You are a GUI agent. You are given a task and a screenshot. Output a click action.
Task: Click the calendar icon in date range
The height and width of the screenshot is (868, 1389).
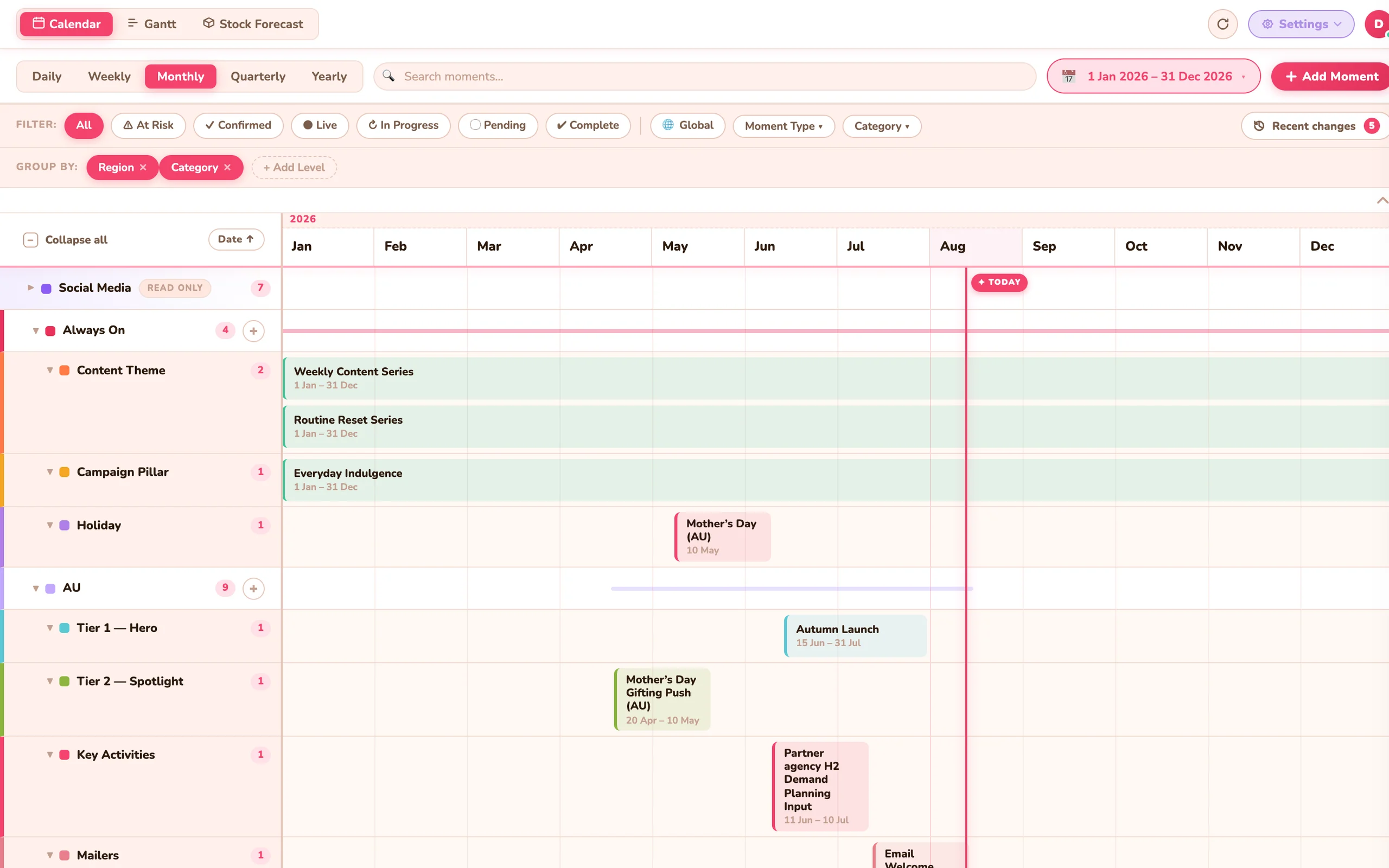[x=1068, y=76]
